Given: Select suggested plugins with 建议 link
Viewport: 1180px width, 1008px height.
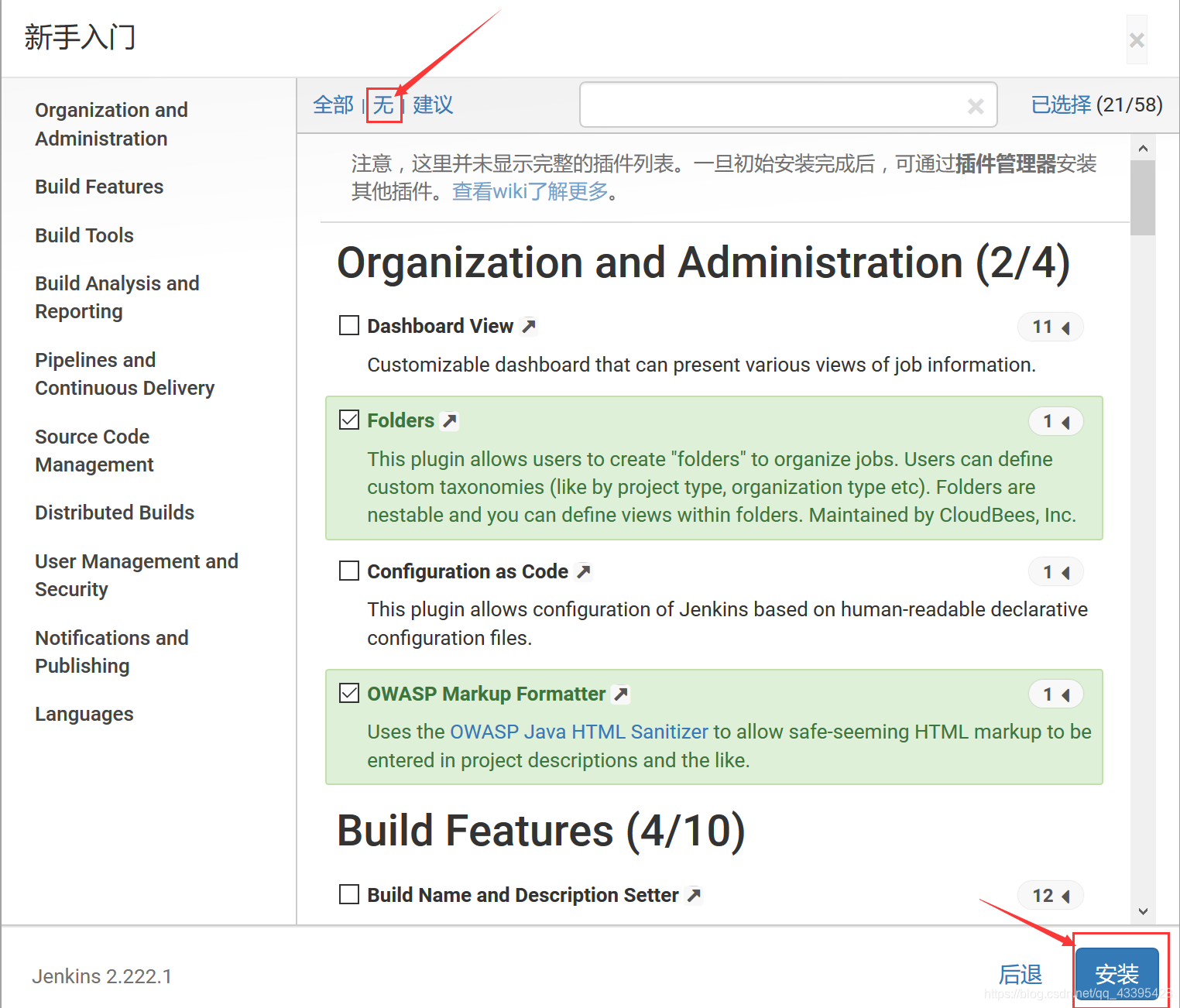Looking at the screenshot, I should [433, 105].
